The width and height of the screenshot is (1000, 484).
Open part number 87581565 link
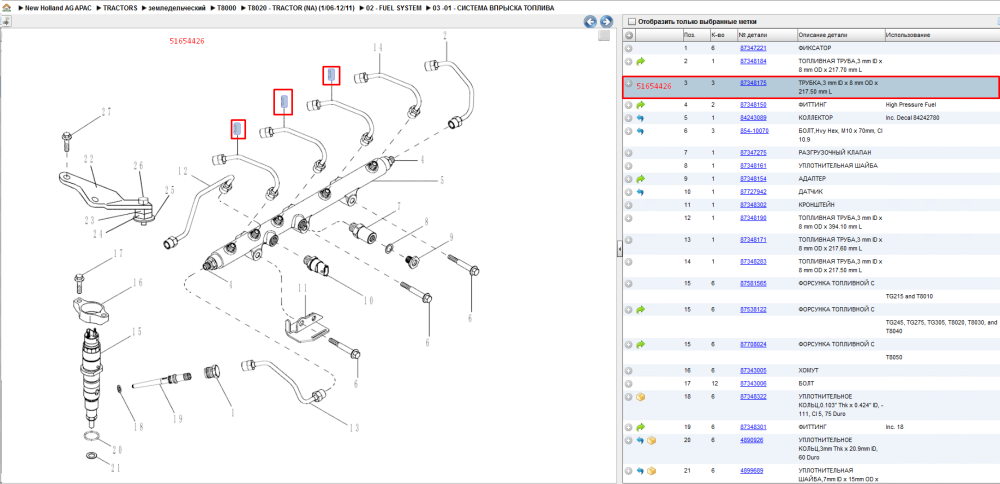[753, 283]
